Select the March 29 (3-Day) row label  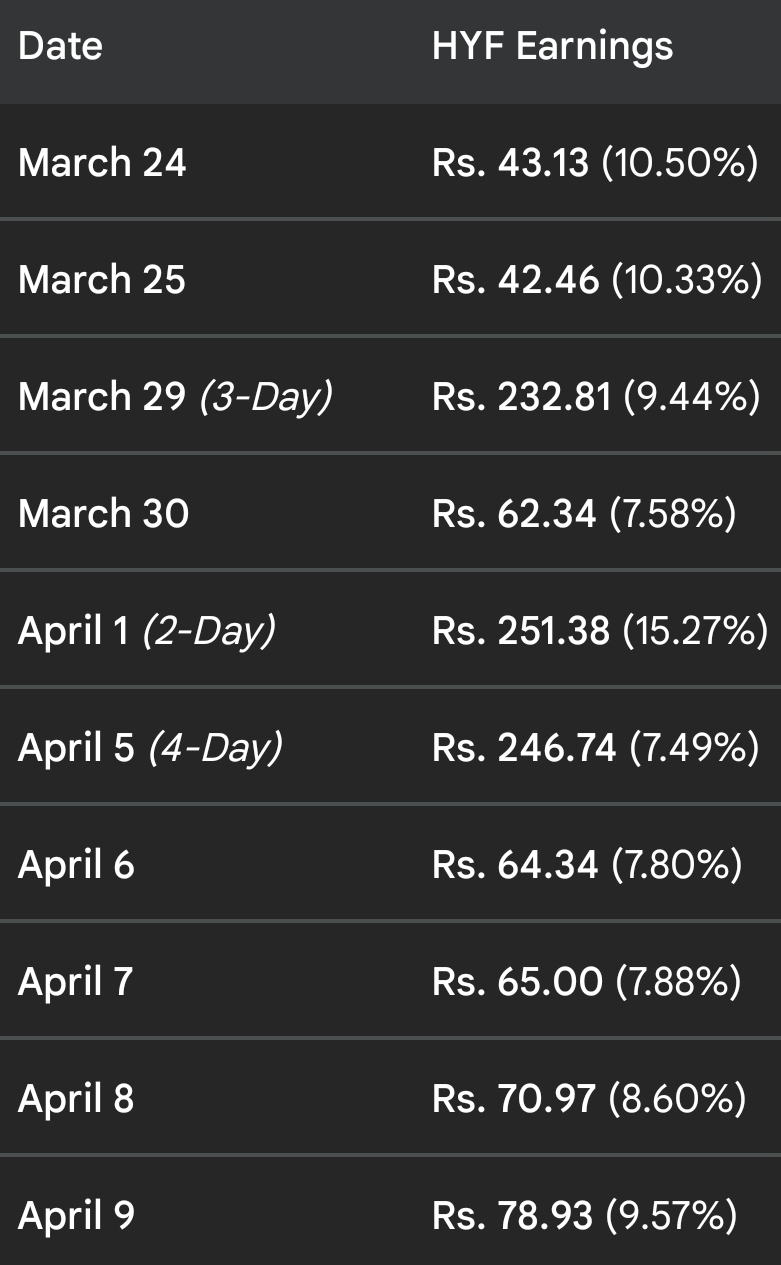tap(175, 396)
